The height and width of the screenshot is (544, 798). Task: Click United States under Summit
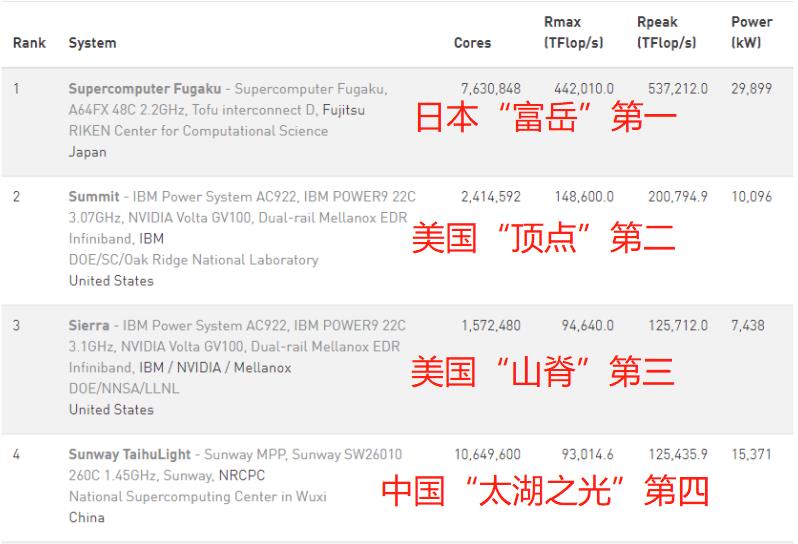coord(111,281)
